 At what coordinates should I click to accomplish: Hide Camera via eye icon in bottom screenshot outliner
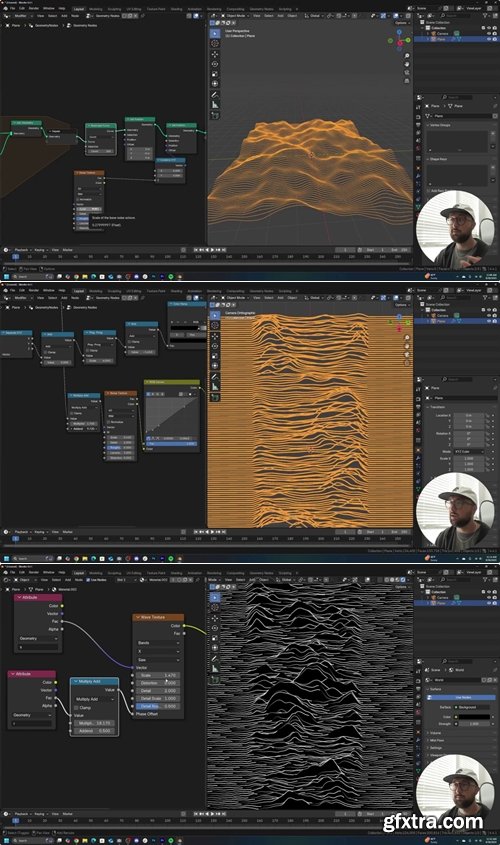489,598
